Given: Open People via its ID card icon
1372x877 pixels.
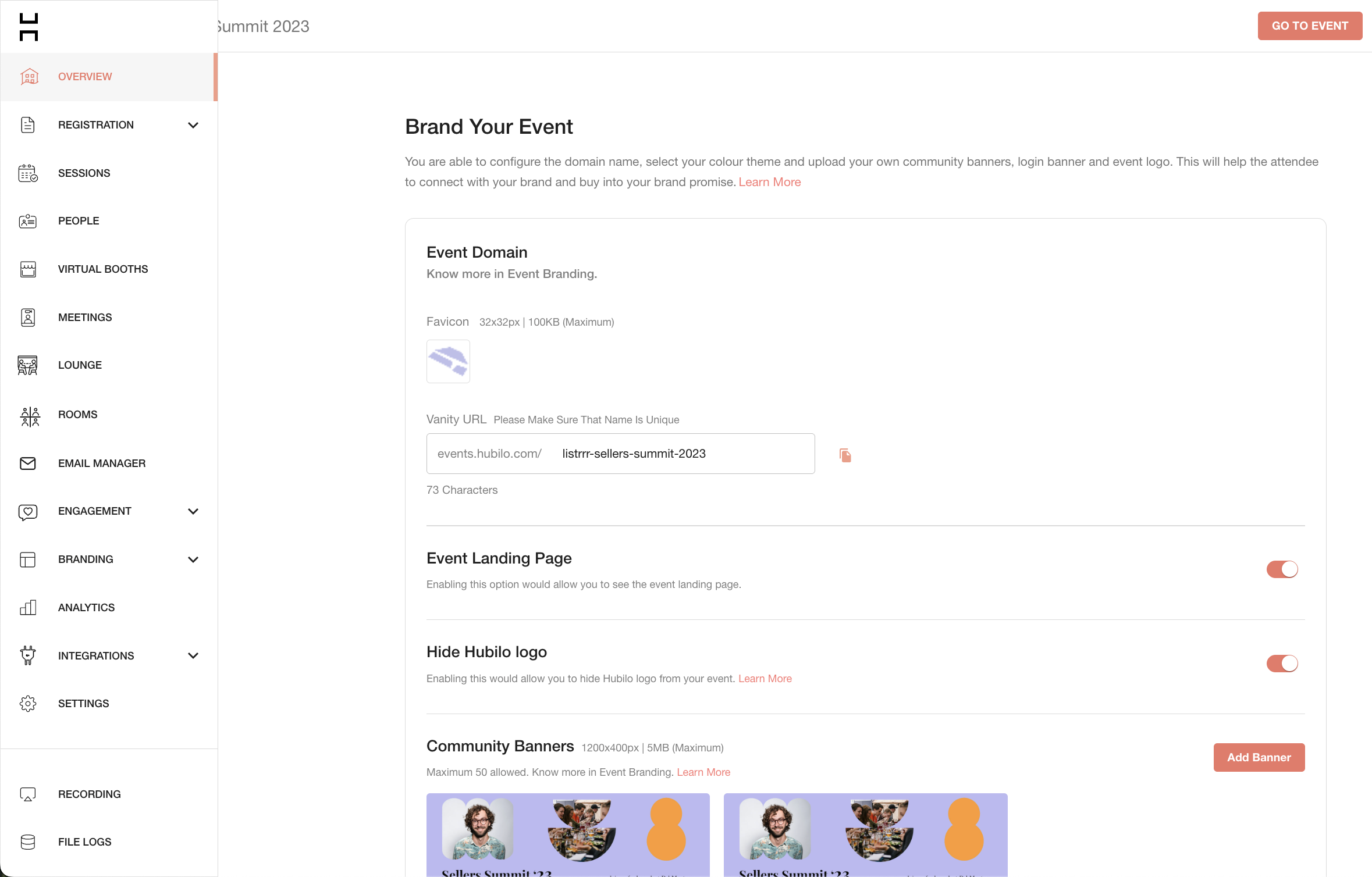Looking at the screenshot, I should pyautogui.click(x=28, y=221).
